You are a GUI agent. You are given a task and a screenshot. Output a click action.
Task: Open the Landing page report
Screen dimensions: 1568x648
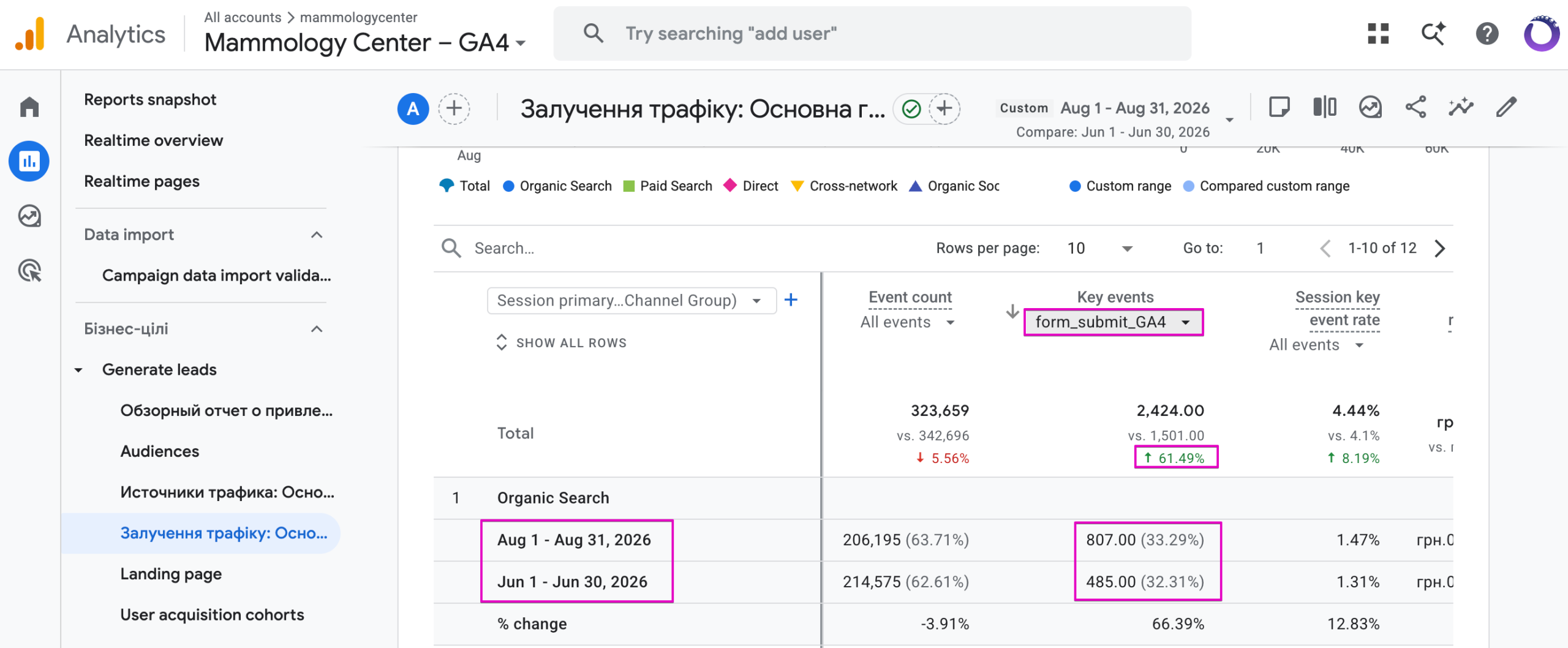[171, 574]
